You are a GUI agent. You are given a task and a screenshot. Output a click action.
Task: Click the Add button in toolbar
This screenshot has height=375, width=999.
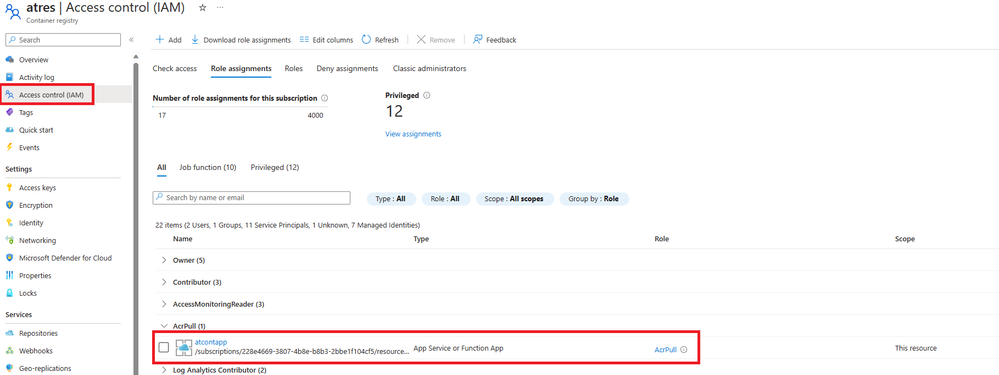[x=168, y=39]
